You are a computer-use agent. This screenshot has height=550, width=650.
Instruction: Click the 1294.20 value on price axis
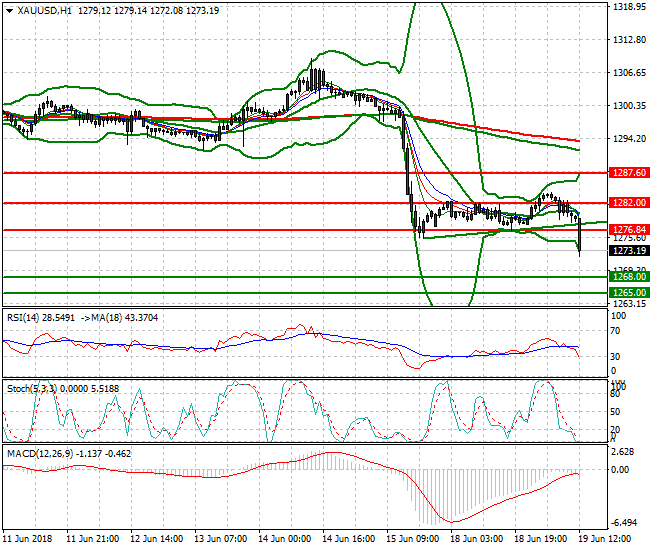click(x=626, y=138)
